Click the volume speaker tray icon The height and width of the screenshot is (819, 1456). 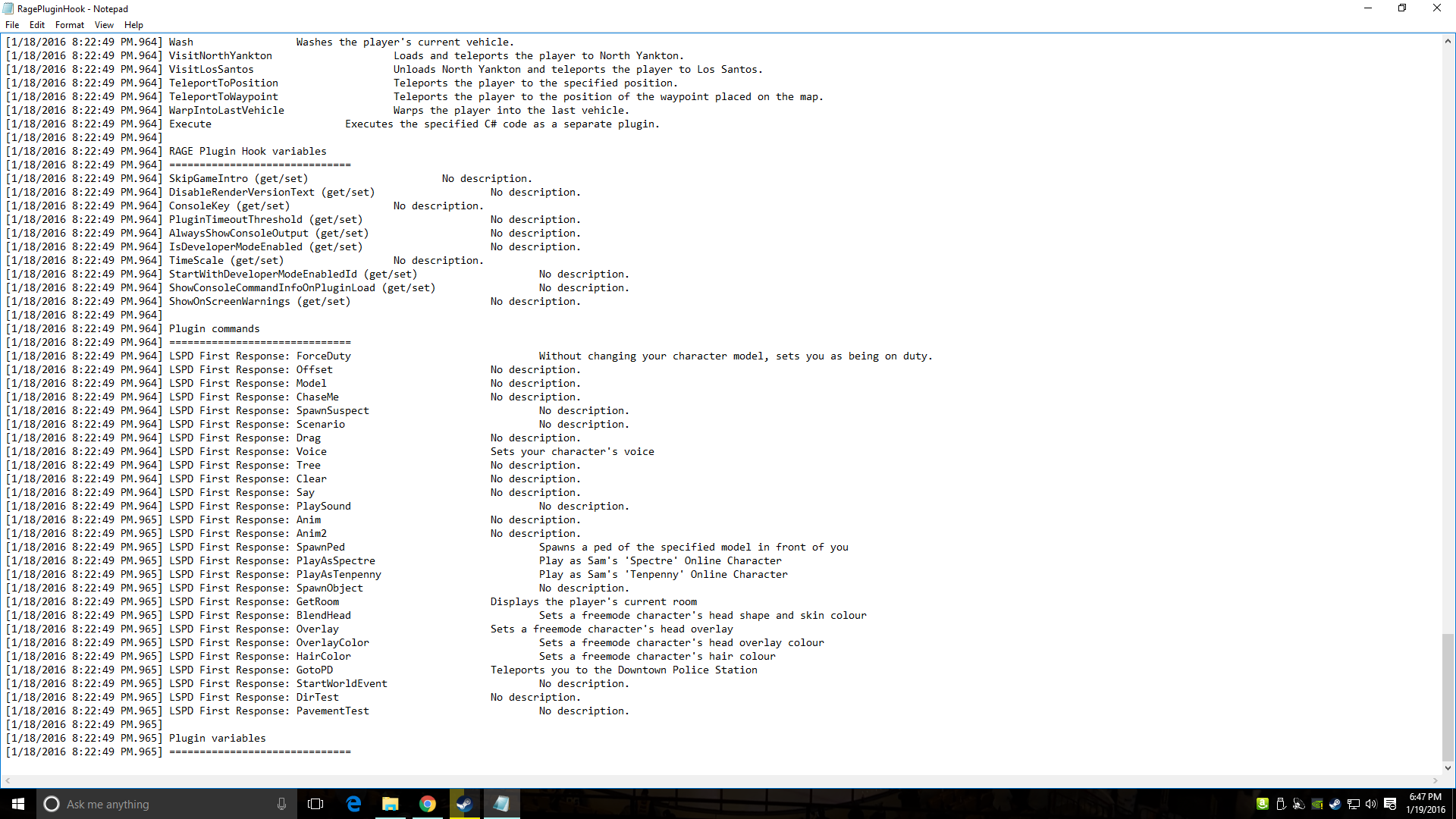coord(1371,804)
